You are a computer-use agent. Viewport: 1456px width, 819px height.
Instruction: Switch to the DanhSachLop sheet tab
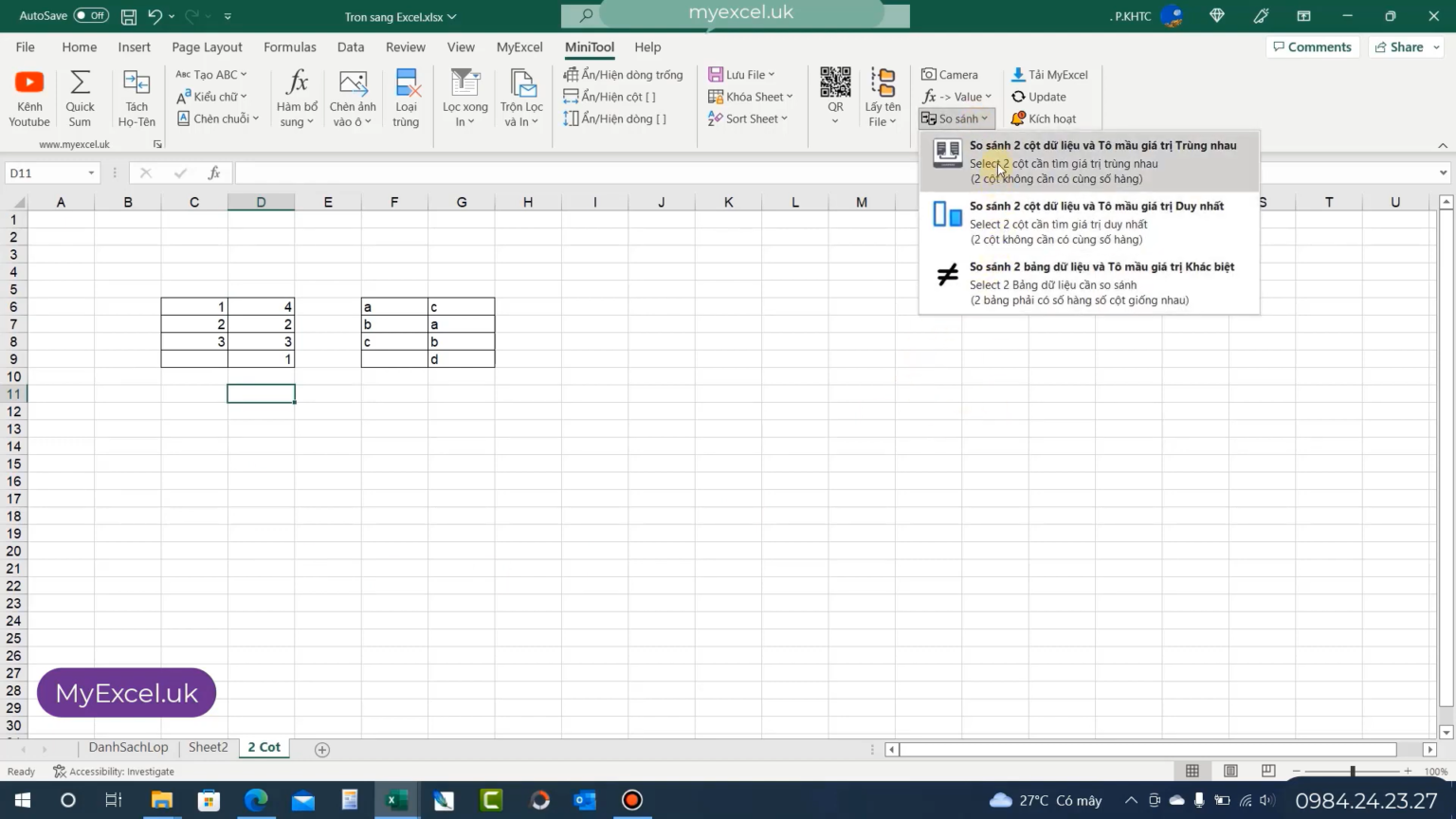coord(128,747)
